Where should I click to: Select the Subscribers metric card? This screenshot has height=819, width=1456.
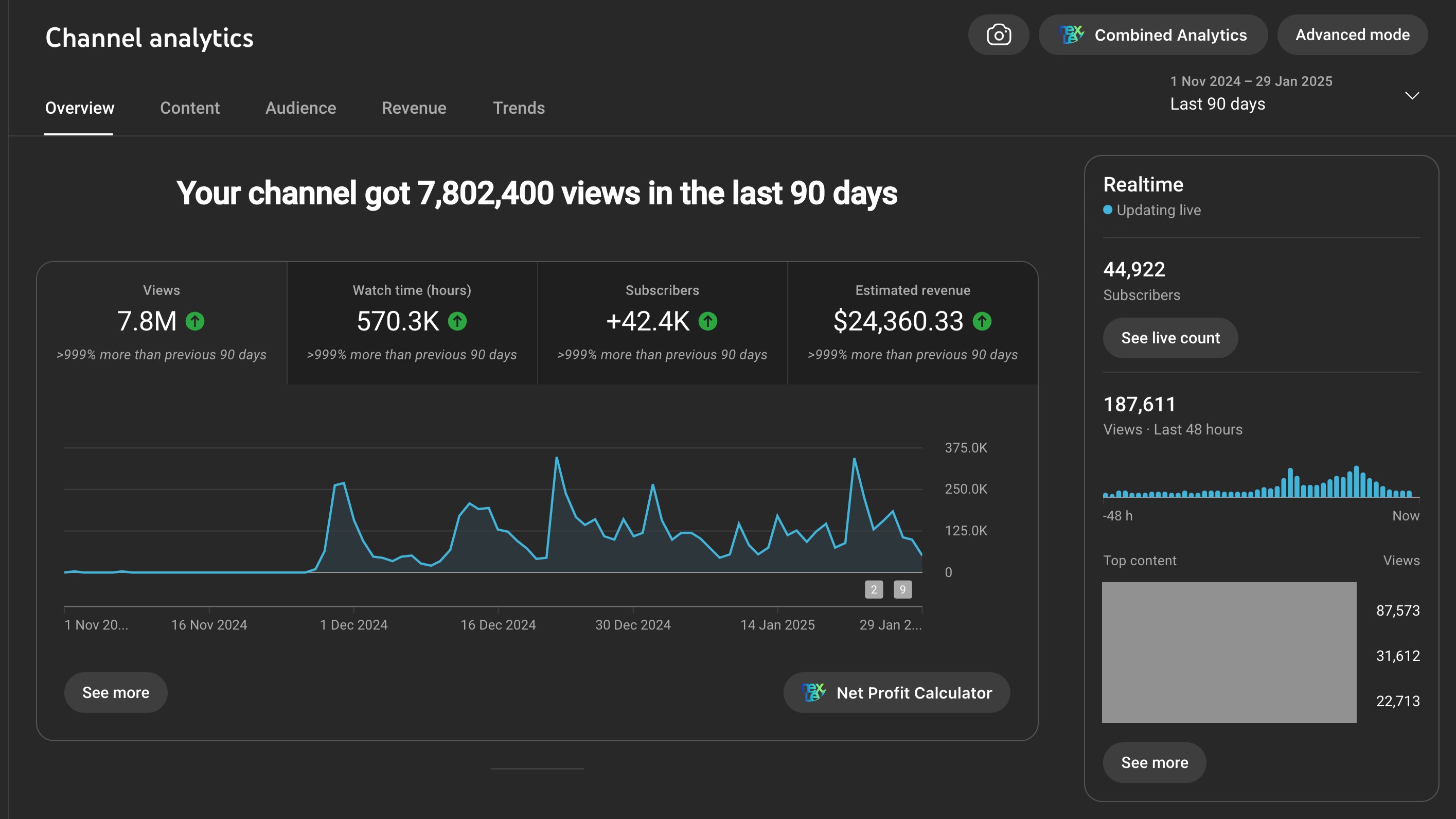(663, 323)
